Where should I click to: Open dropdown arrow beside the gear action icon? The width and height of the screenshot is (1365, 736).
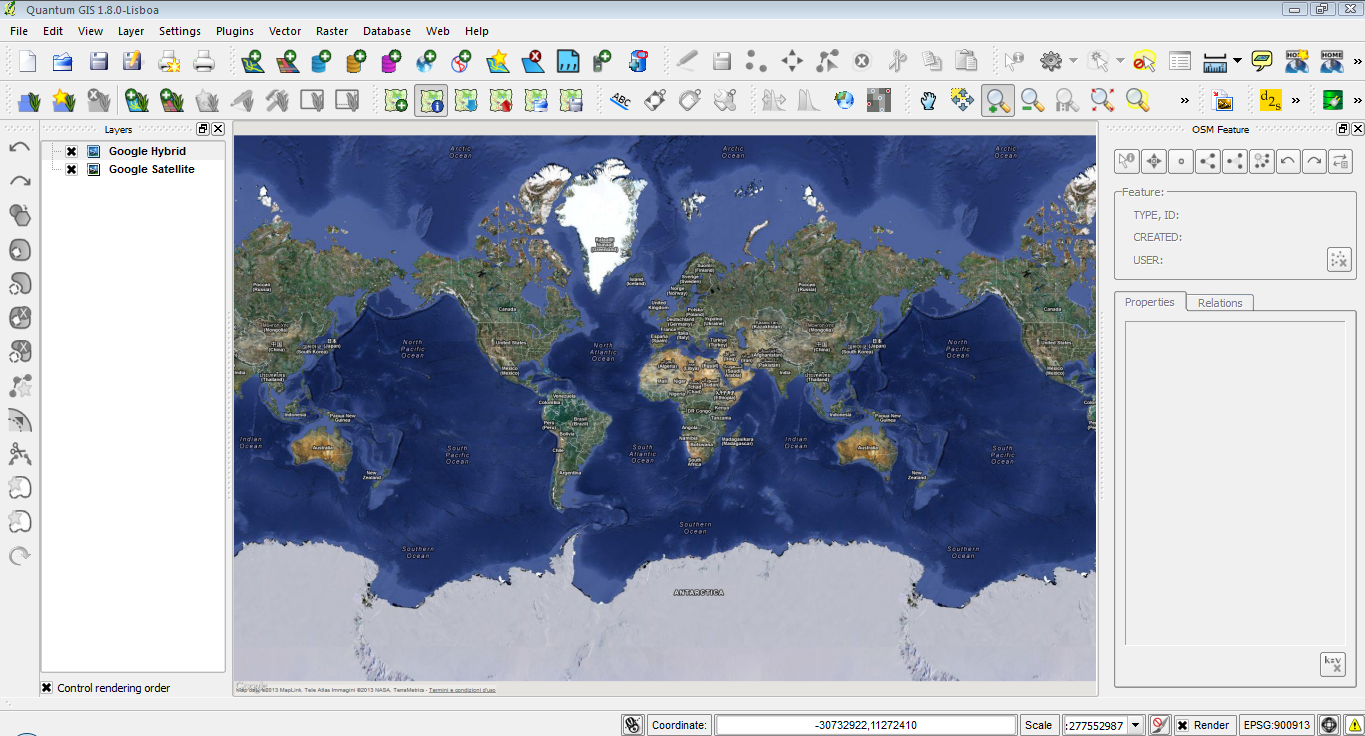(1072, 61)
